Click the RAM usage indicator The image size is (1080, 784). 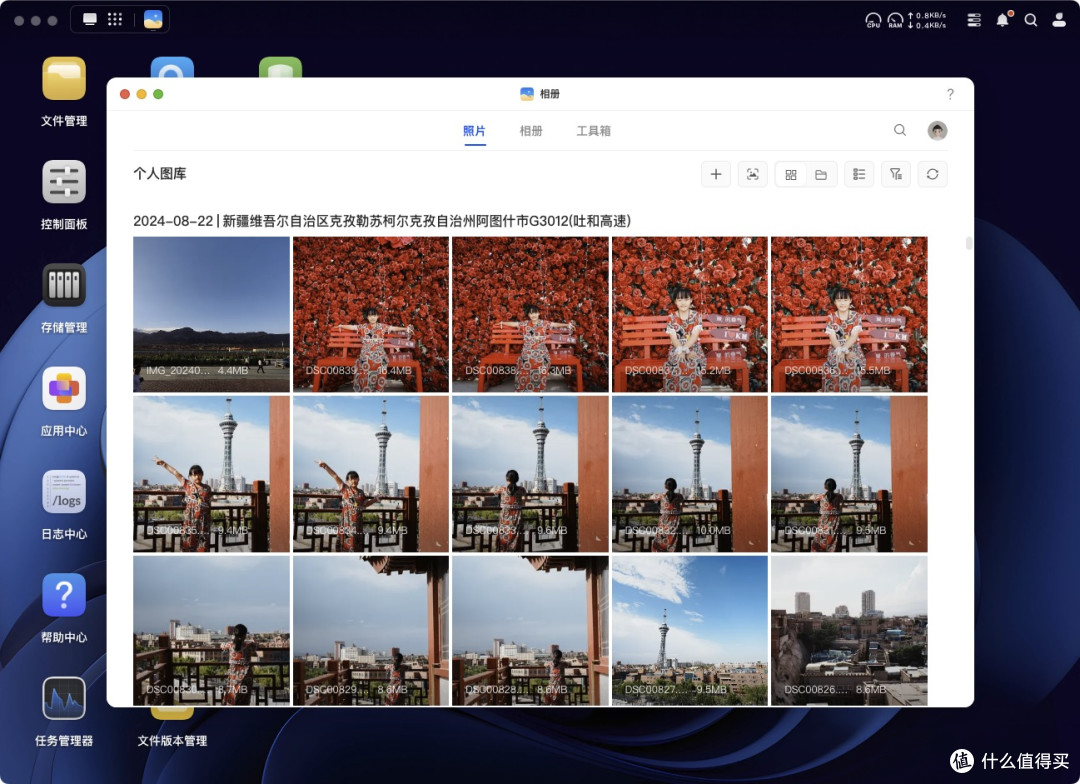pos(895,20)
